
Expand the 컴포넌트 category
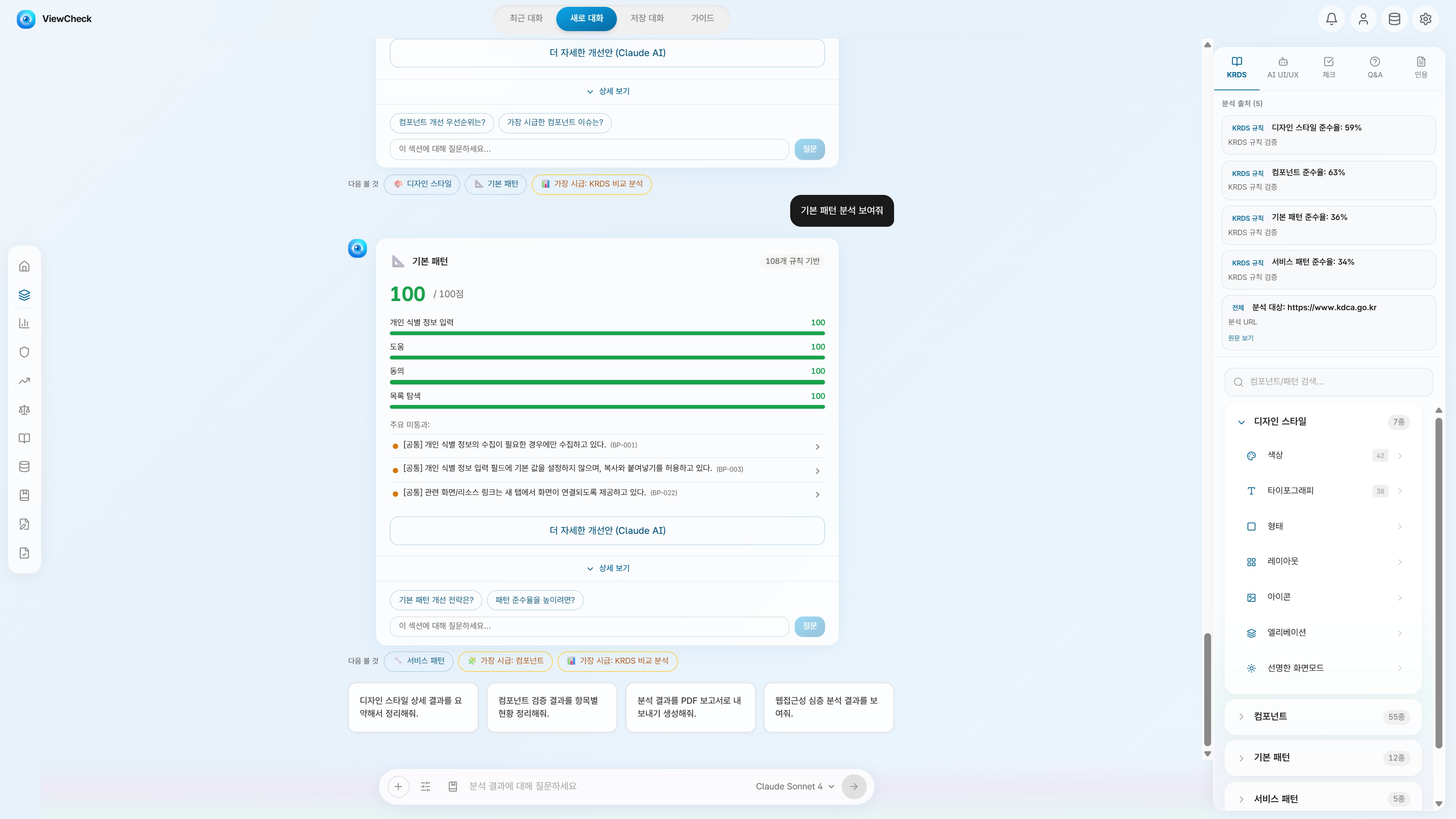coord(1323,717)
